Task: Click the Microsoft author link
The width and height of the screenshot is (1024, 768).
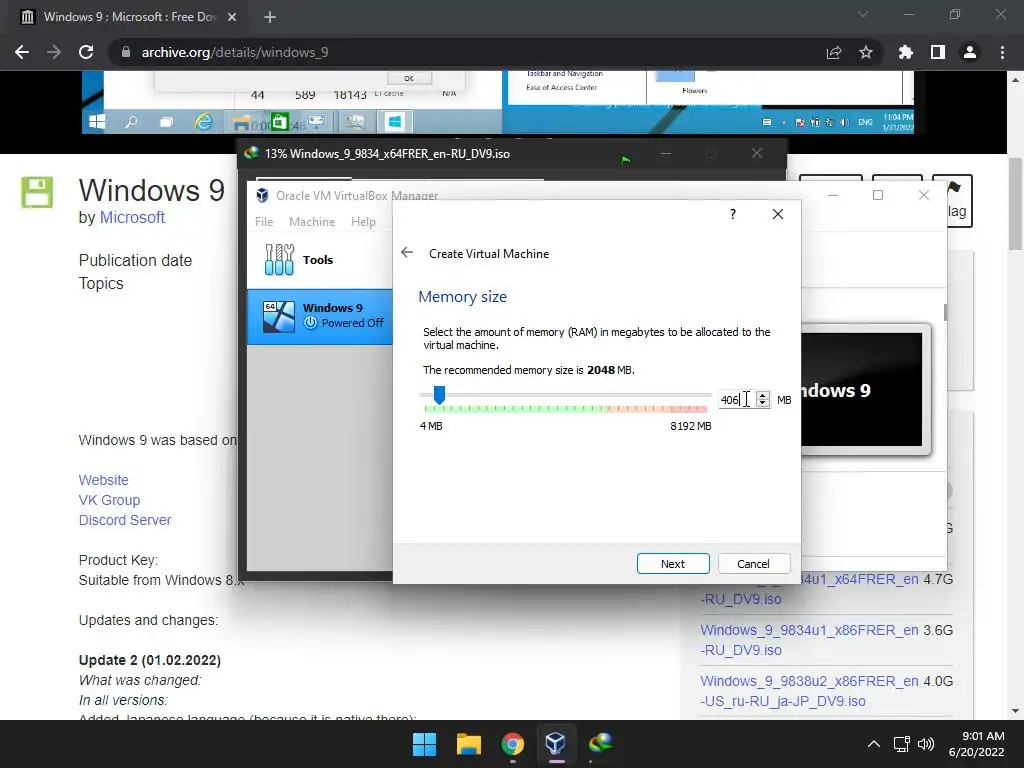Action: point(132,217)
